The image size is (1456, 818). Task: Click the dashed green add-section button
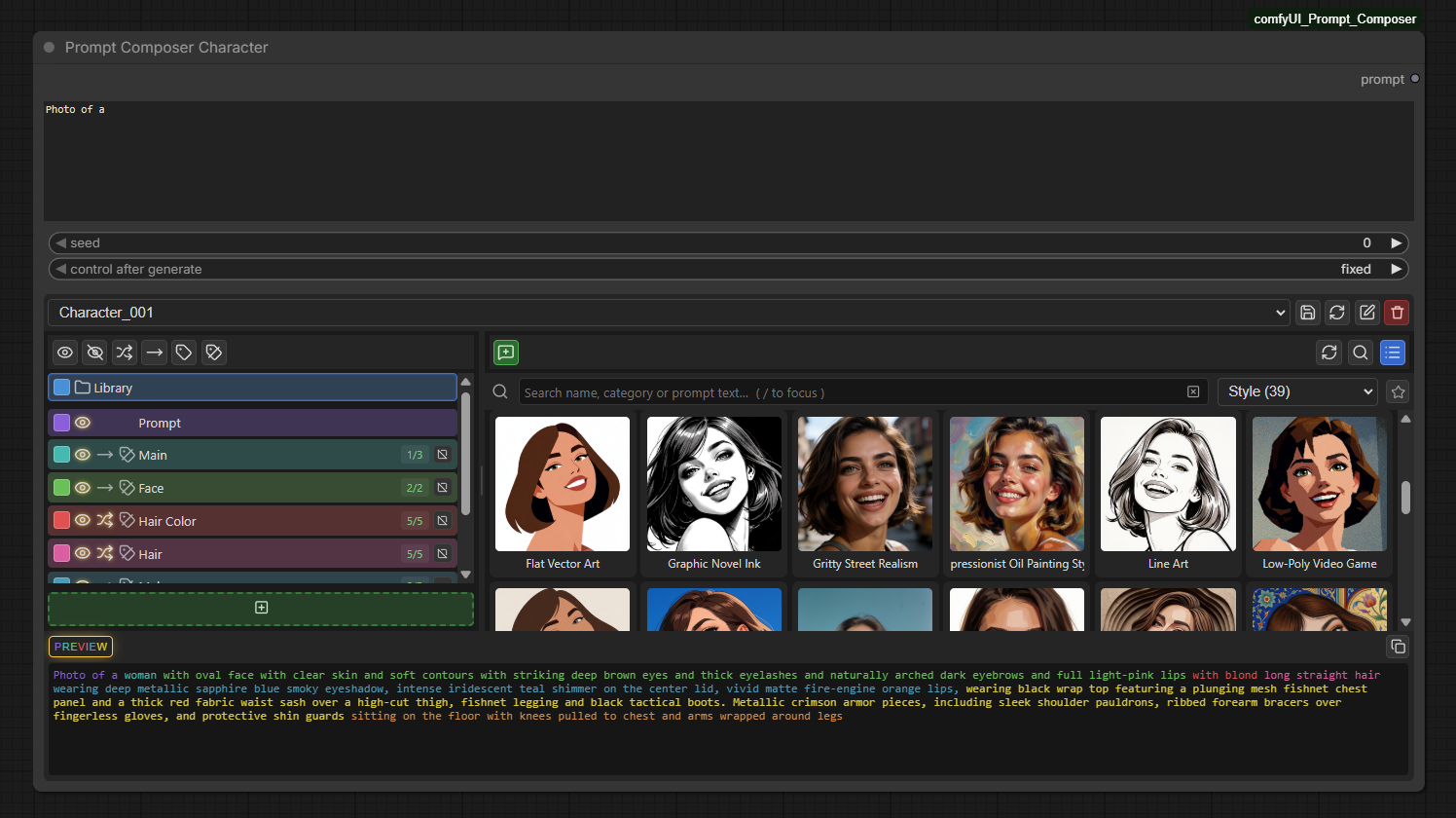tap(261, 608)
